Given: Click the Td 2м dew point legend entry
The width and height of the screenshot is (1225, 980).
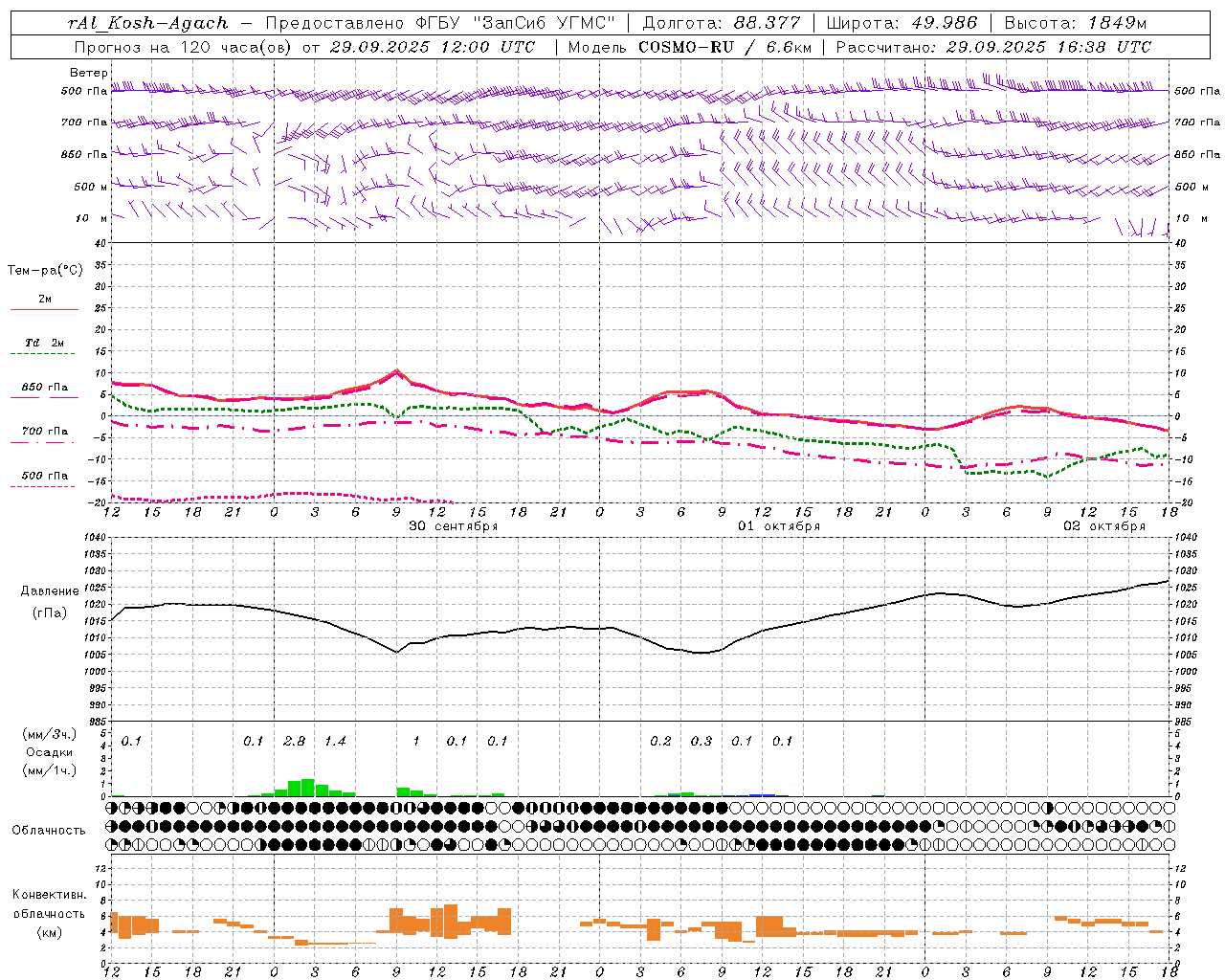Looking at the screenshot, I should point(45,343).
